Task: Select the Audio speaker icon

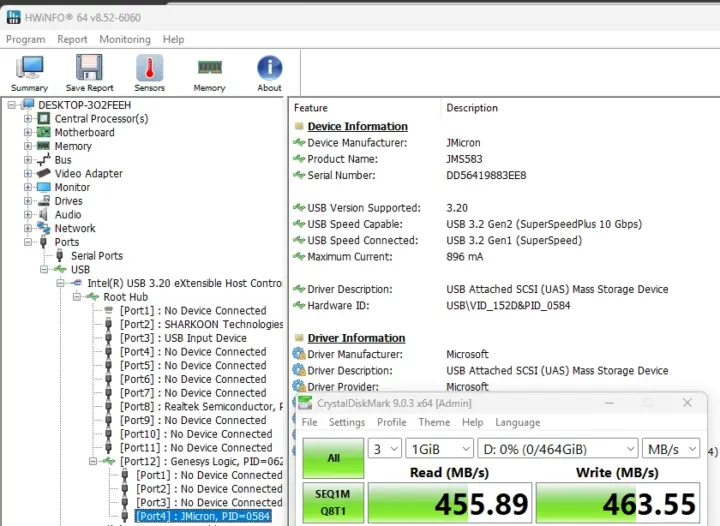Action: click(x=44, y=214)
